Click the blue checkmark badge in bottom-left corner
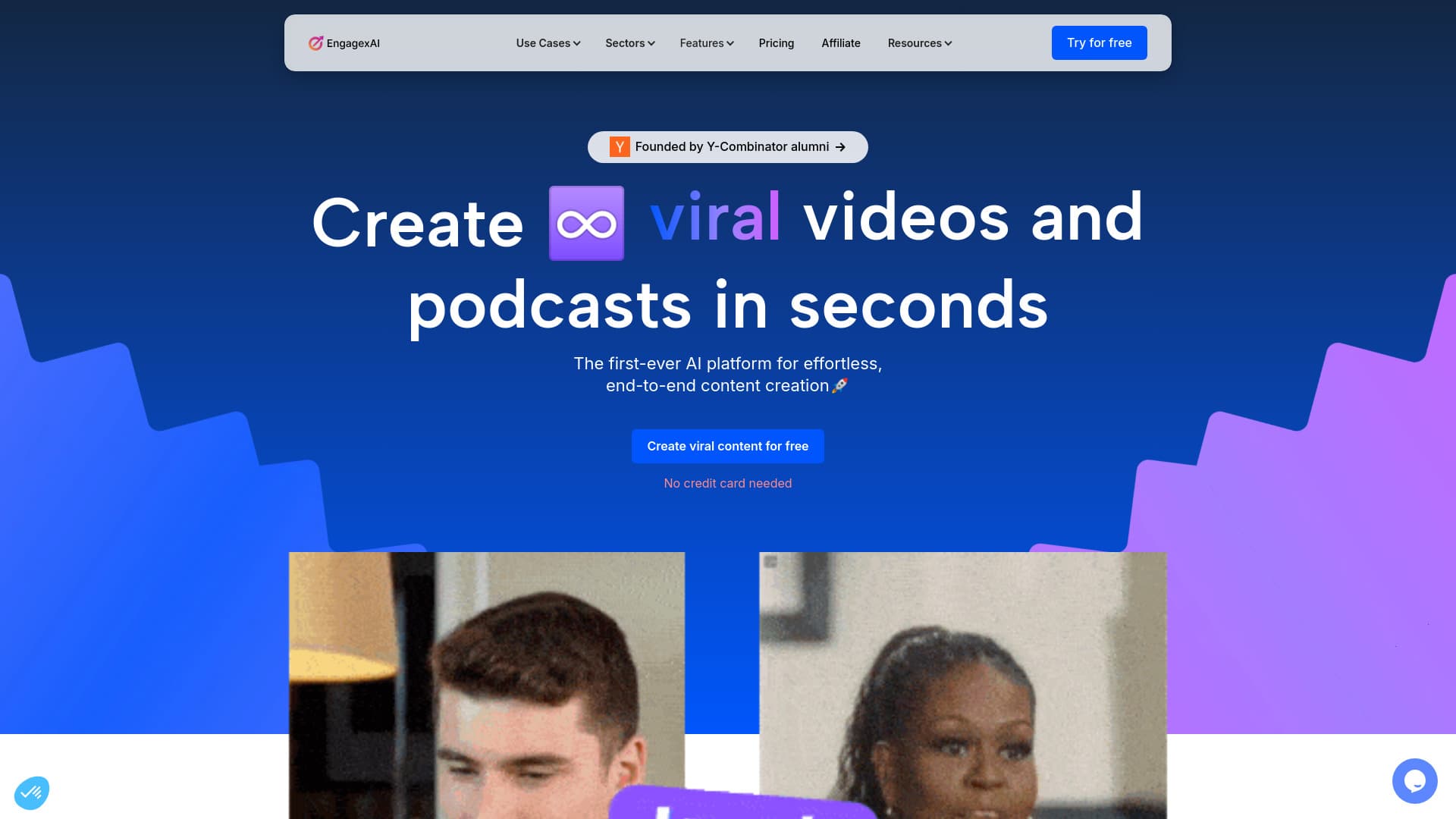Image resolution: width=1456 pixels, height=819 pixels. [31, 792]
